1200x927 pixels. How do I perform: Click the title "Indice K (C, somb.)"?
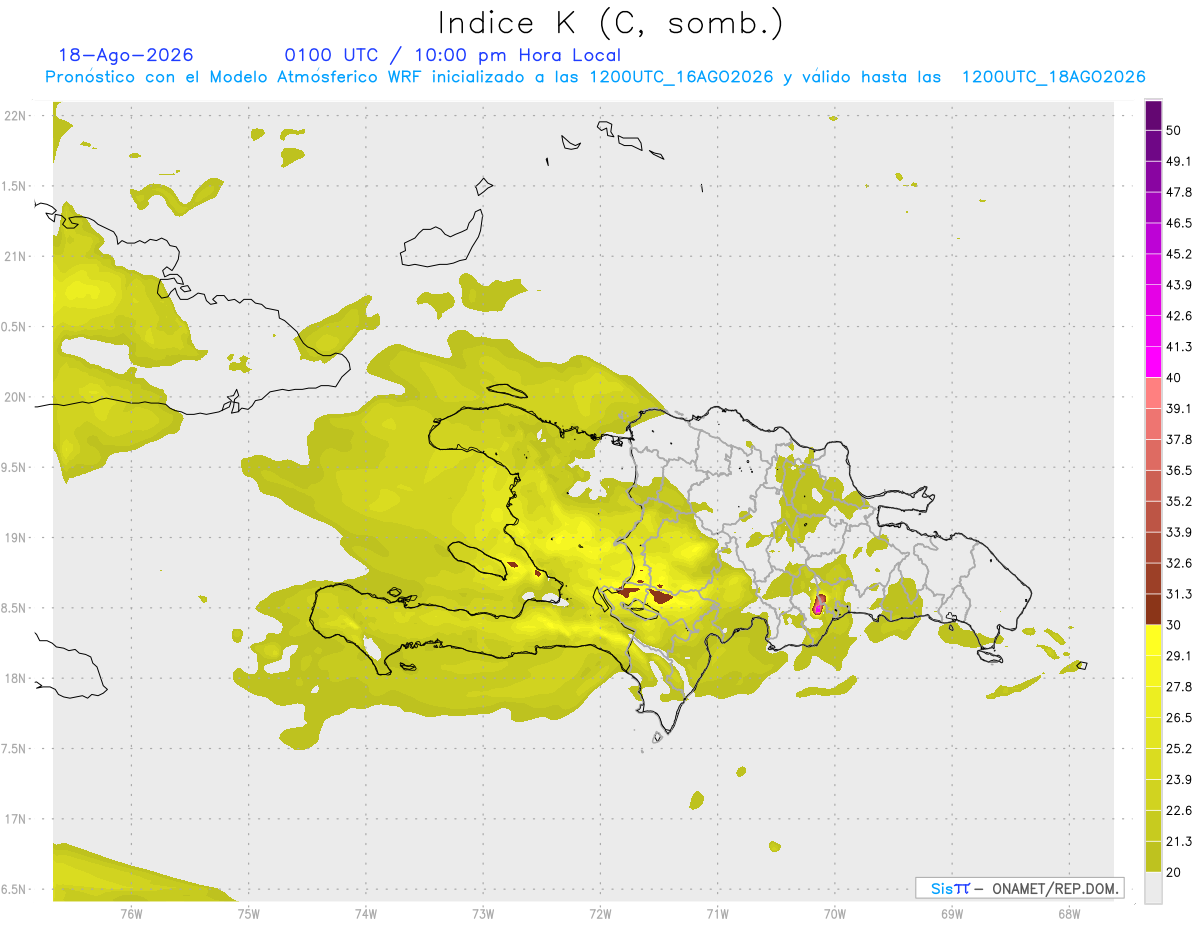(611, 23)
